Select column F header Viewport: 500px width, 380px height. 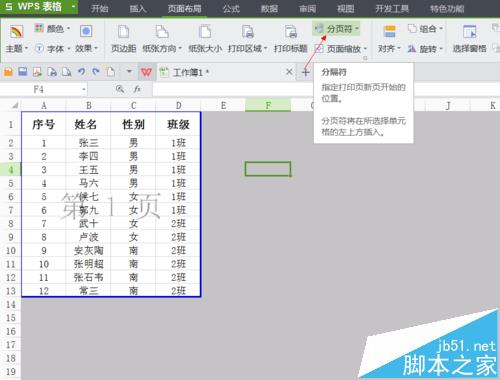[268, 106]
